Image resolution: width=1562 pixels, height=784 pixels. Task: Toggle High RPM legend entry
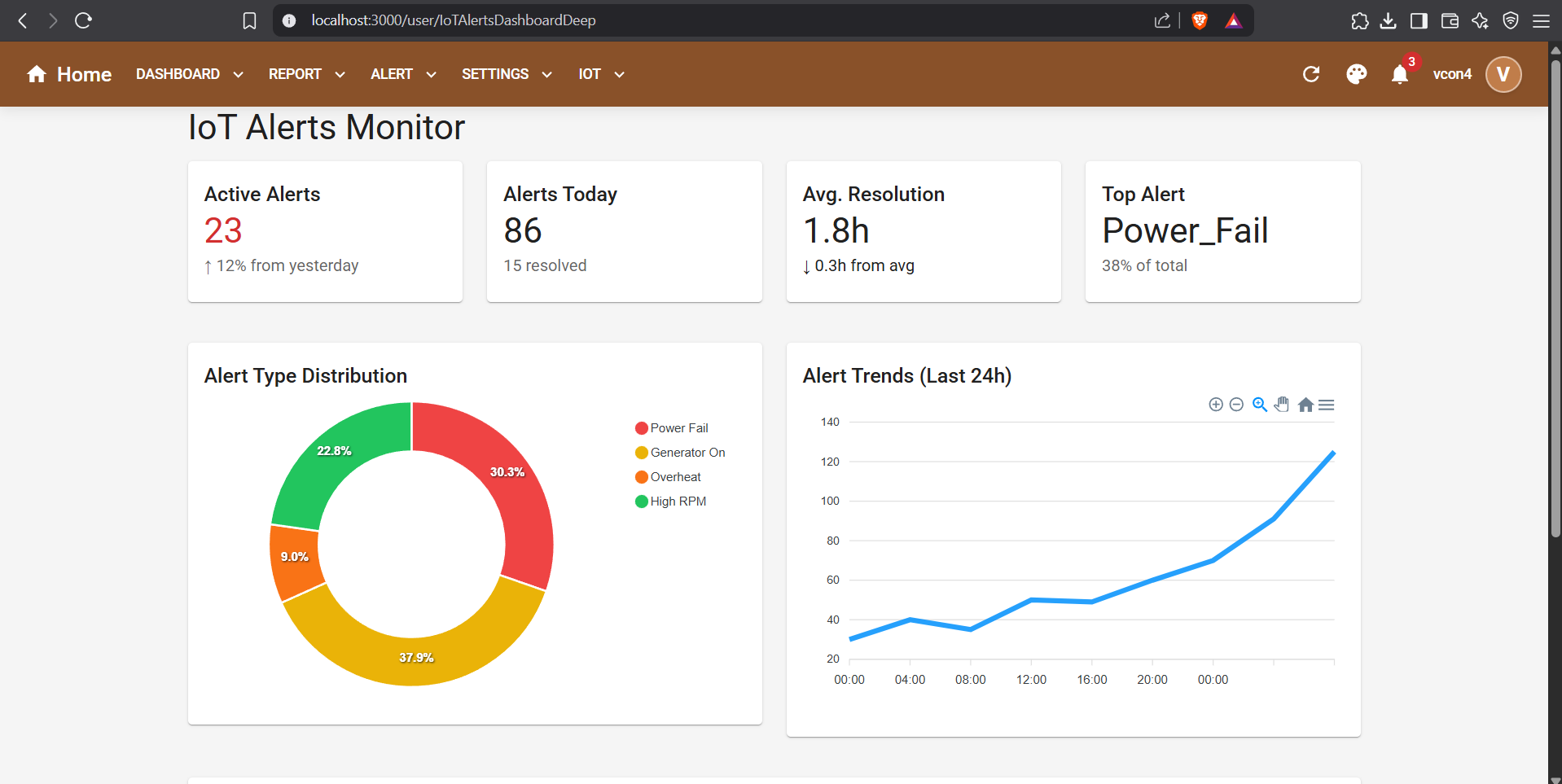pyautogui.click(x=671, y=501)
